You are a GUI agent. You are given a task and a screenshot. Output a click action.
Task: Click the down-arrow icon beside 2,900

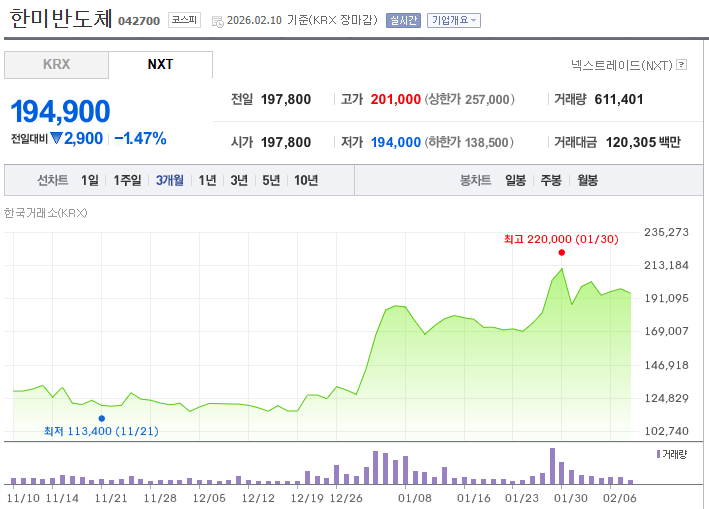coord(56,138)
